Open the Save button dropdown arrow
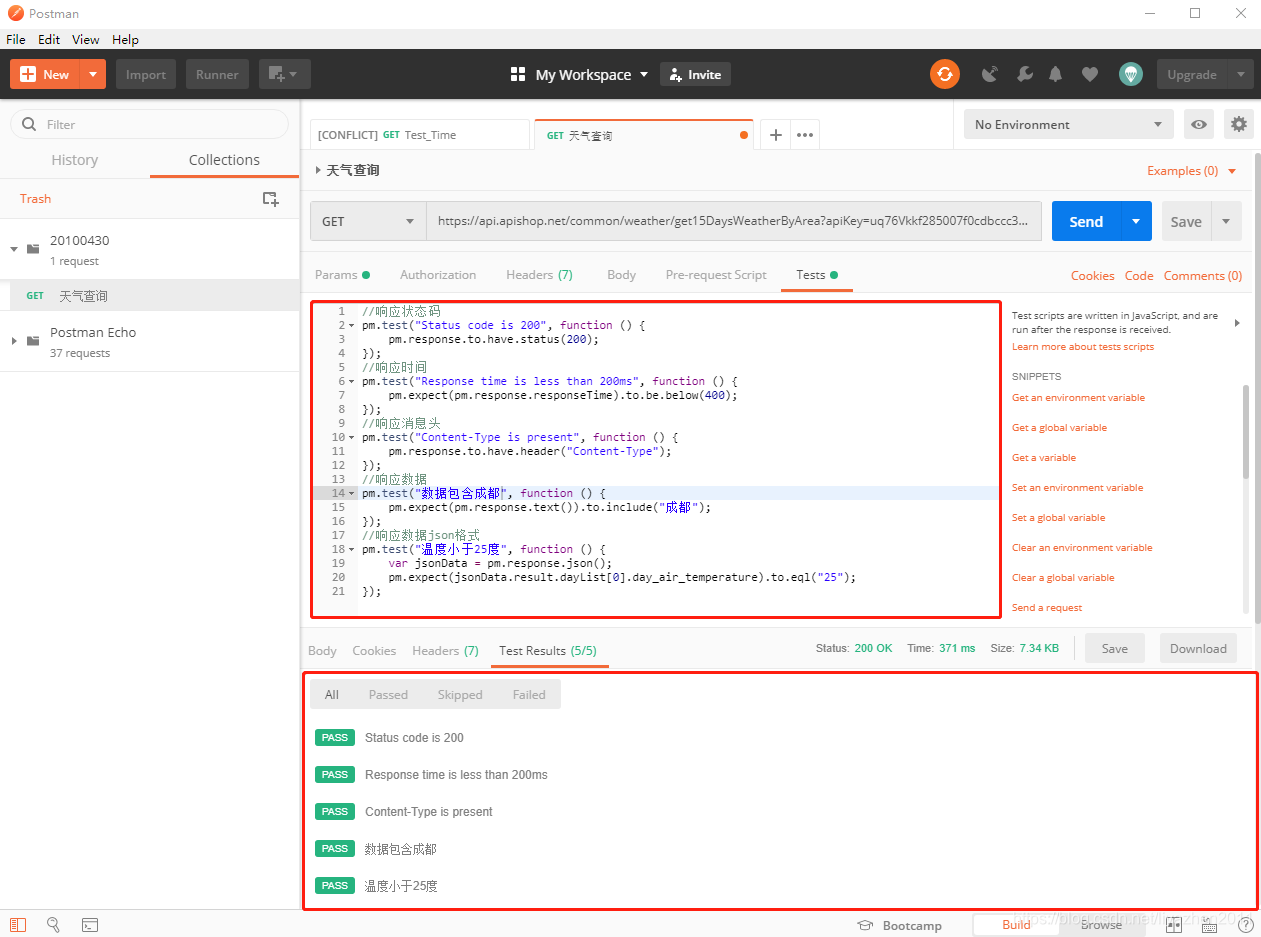The image size is (1261, 937). tap(1226, 221)
